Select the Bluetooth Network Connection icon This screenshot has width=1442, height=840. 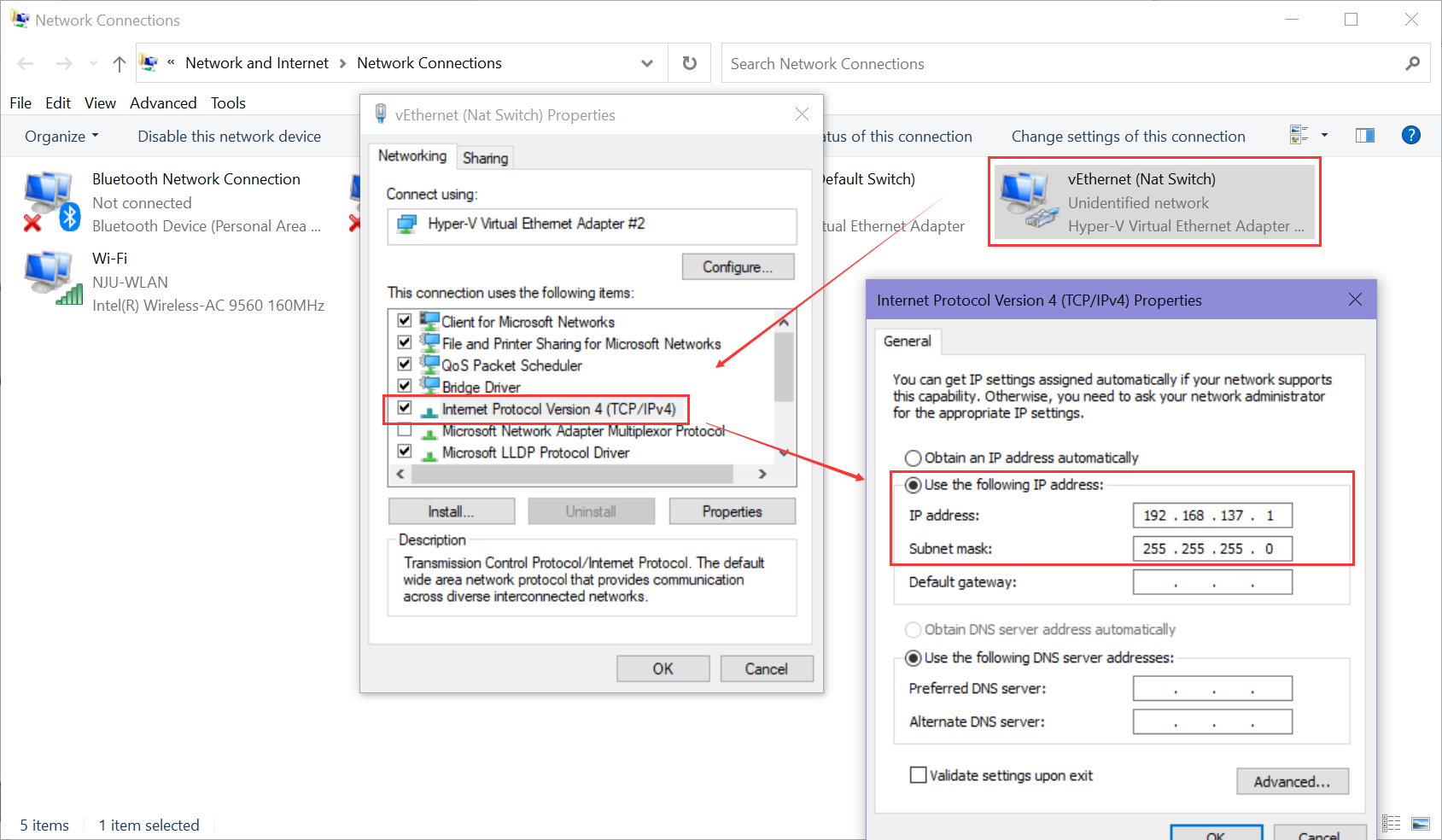click(x=51, y=201)
